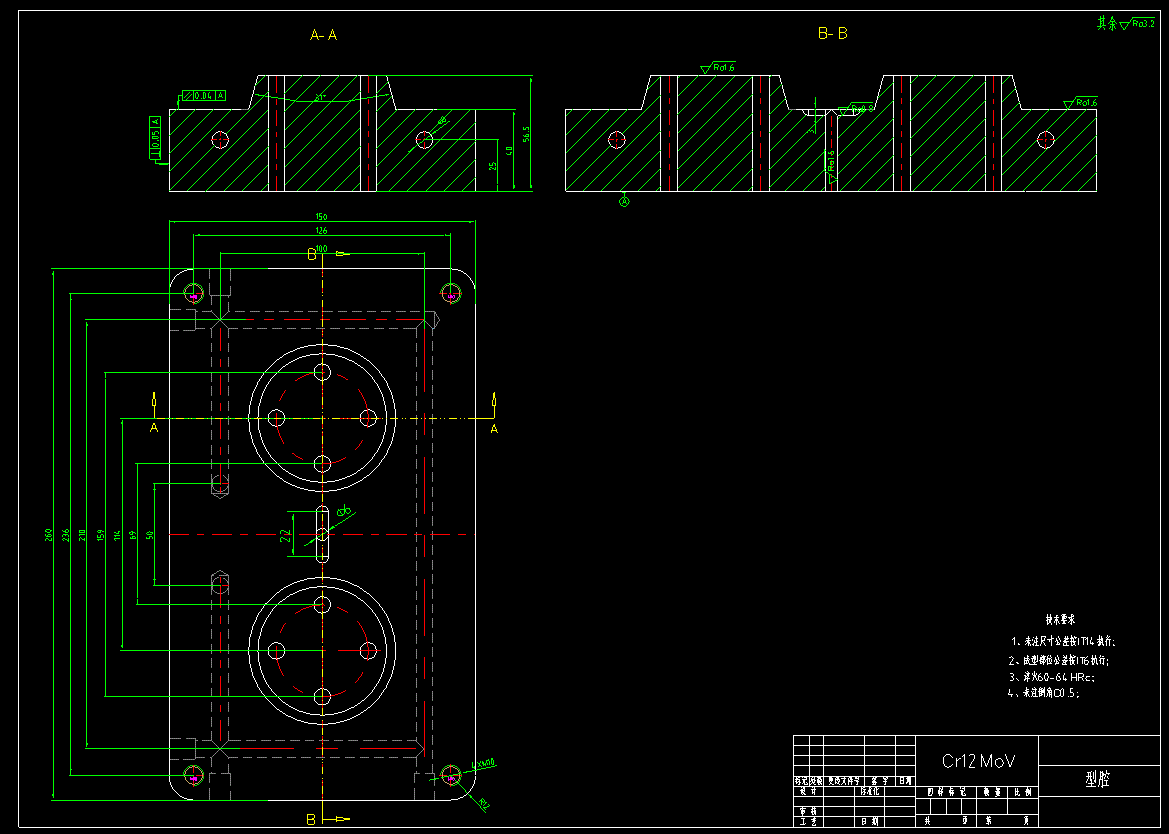1169x834 pixels.
Task: Select the "126" dimension text
Action: tap(322, 231)
